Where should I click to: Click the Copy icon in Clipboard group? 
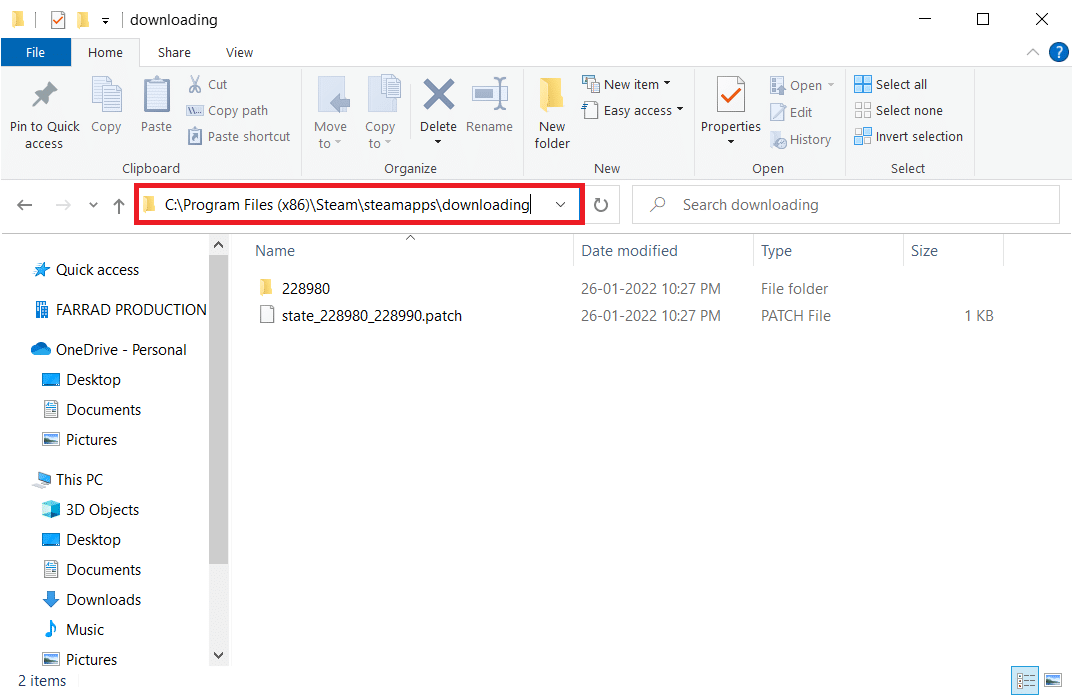point(106,94)
